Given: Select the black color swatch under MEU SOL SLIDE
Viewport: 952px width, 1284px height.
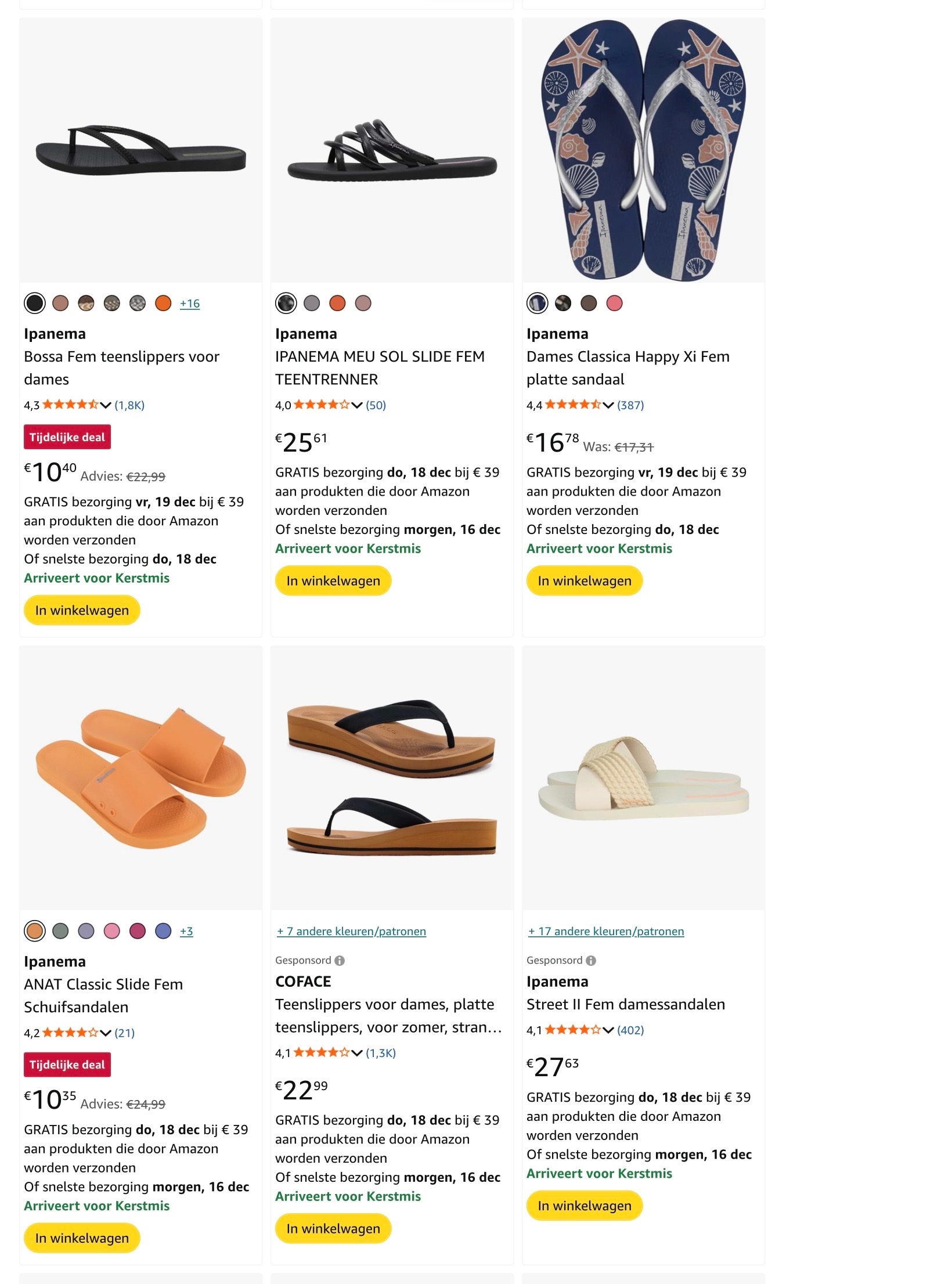Looking at the screenshot, I should click(285, 302).
